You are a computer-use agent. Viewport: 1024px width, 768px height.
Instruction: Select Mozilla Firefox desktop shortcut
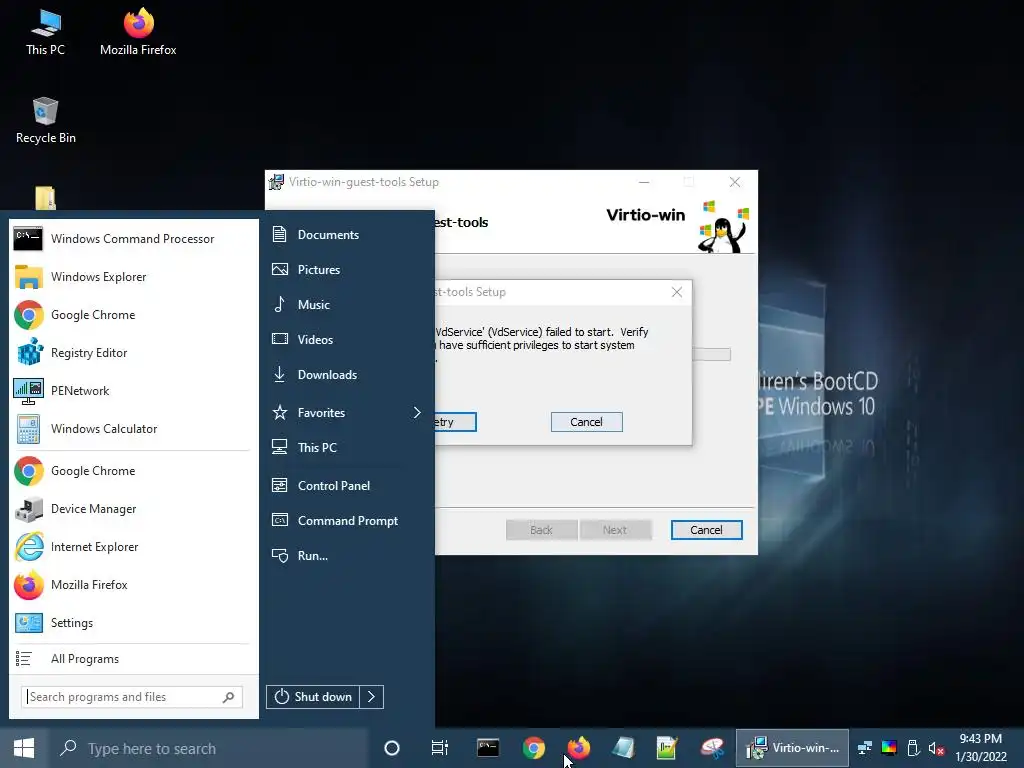(x=138, y=33)
